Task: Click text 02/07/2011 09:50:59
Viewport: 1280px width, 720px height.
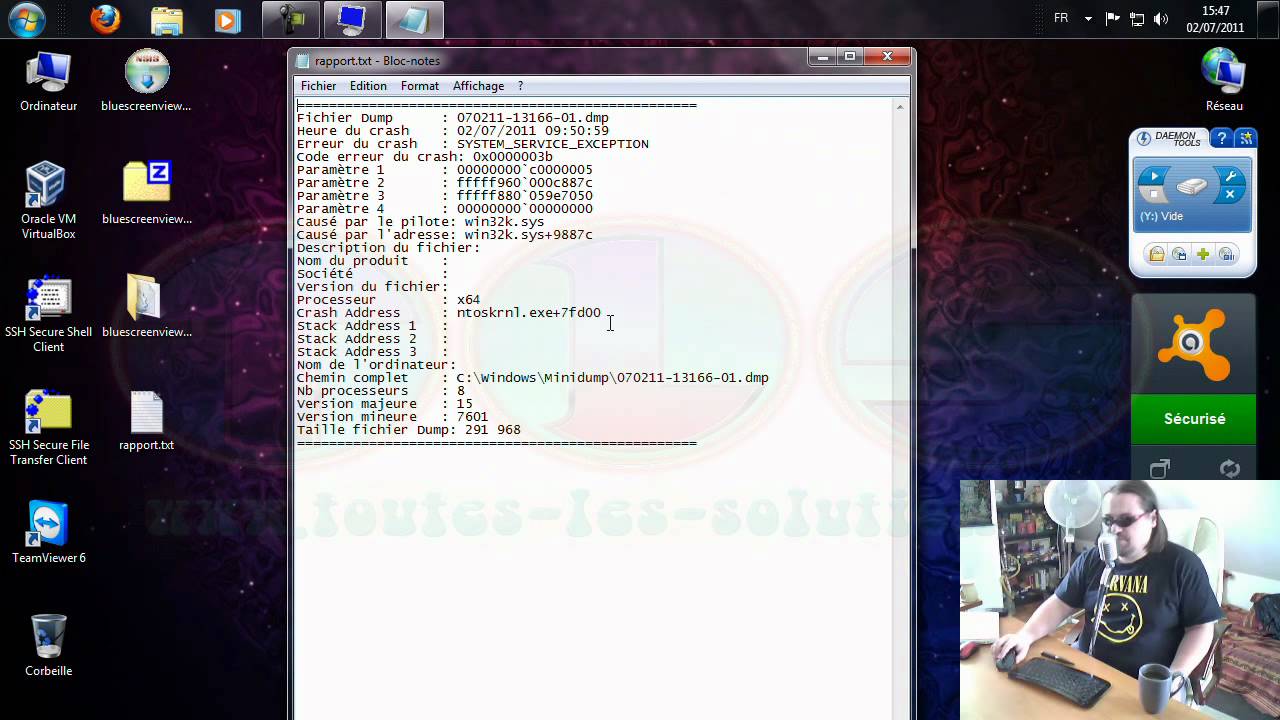Action: [x=533, y=131]
